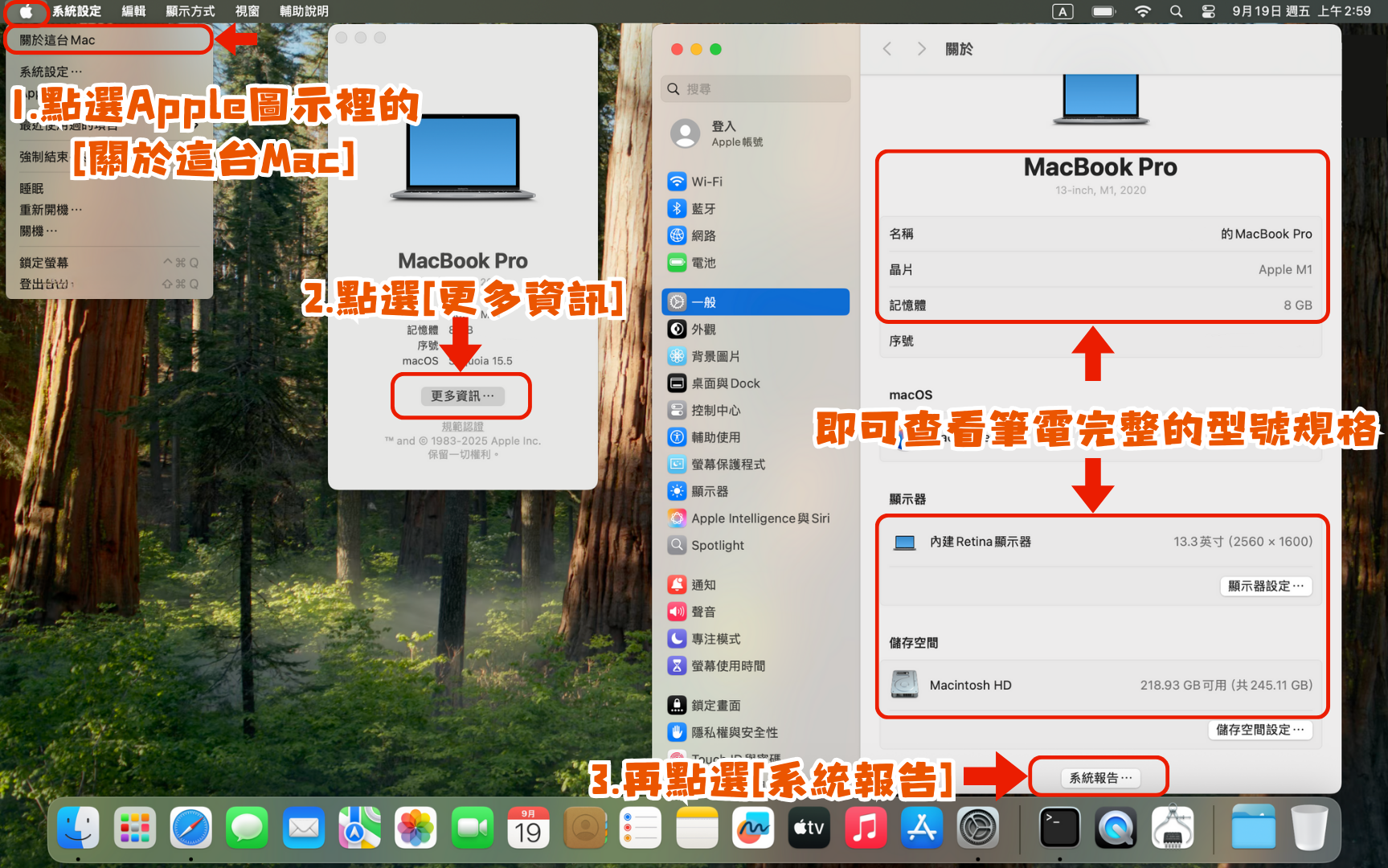
Task: Click the 搜尋 search field
Action: coord(755,88)
